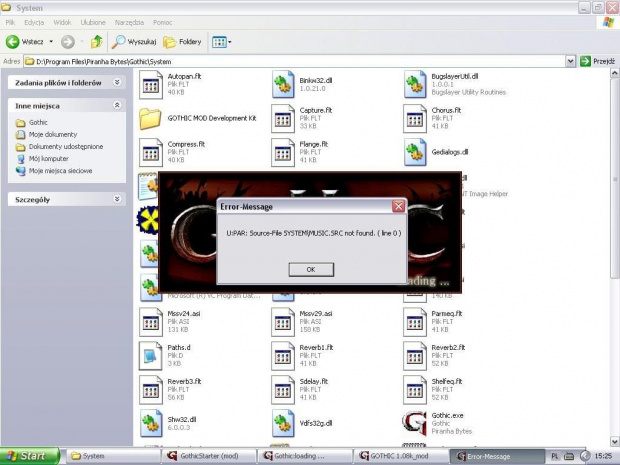Select the Reverb1.flt file icon
620x465 pixels.
click(x=283, y=356)
